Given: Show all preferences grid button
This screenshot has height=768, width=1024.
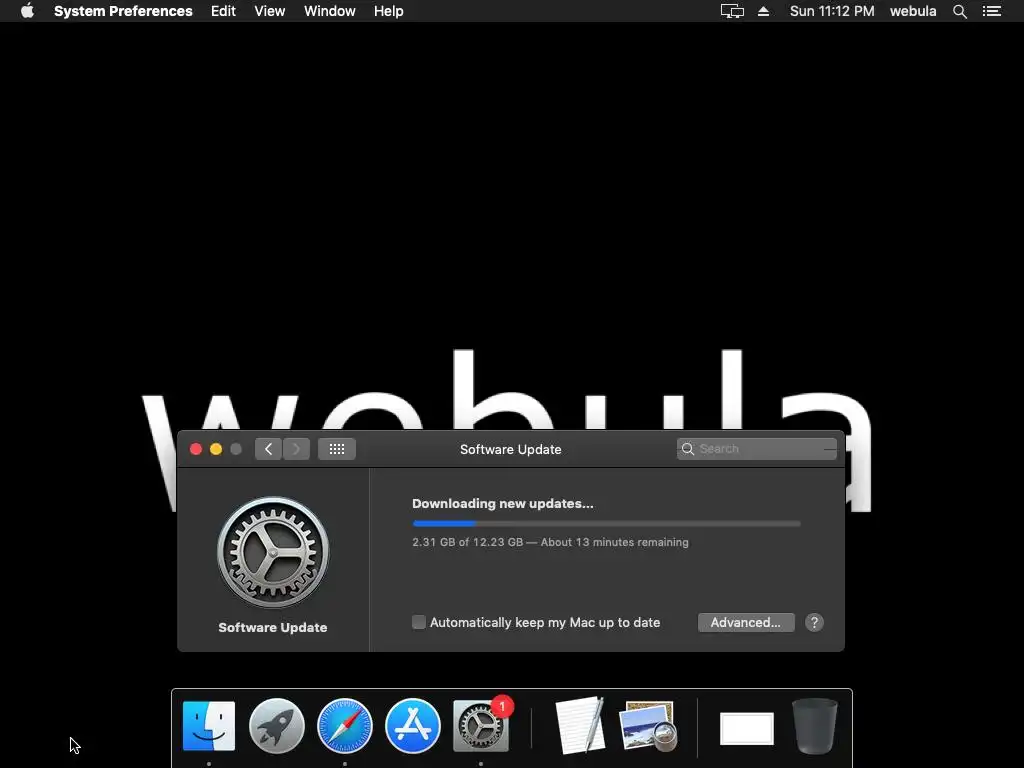Looking at the screenshot, I should coord(337,449).
